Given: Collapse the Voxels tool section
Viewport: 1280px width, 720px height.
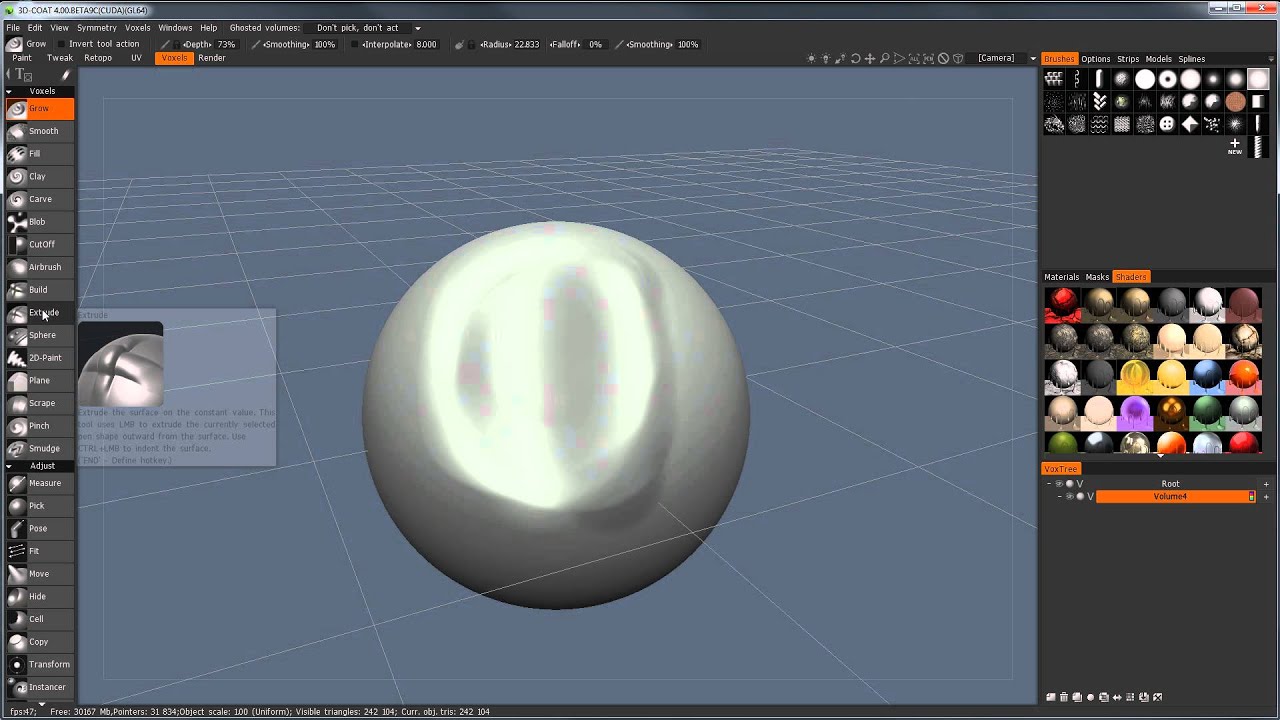Looking at the screenshot, I should (x=10, y=91).
